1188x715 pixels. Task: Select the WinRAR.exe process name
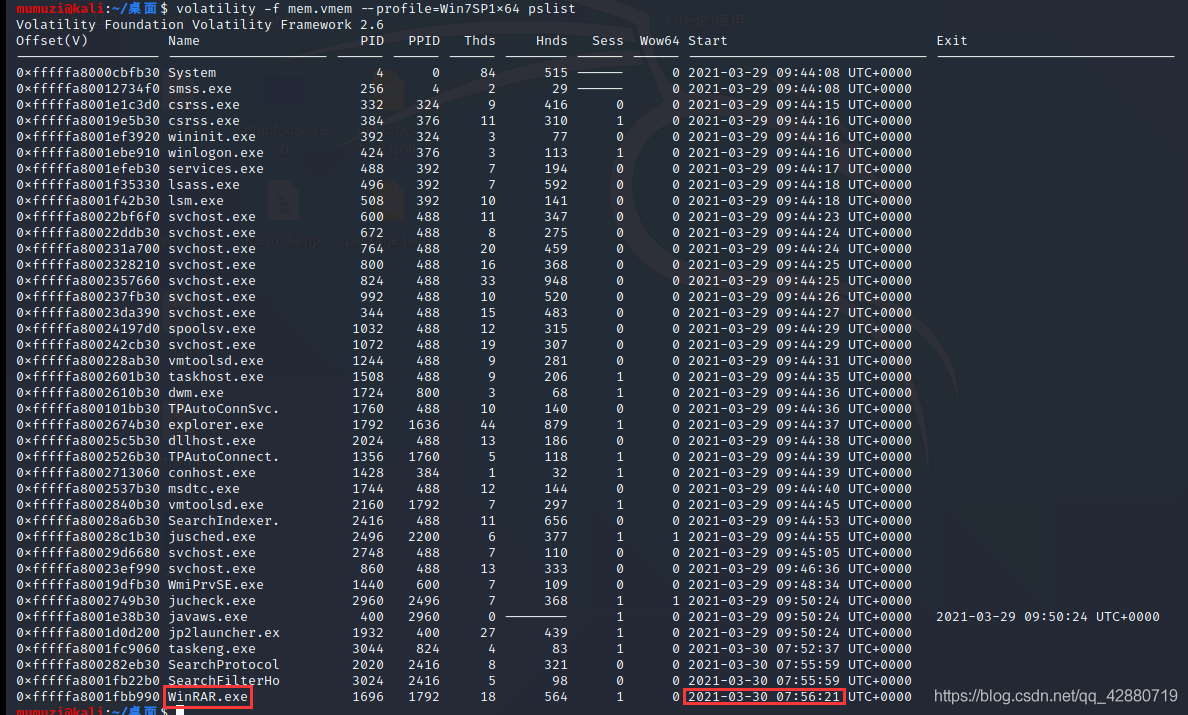pyautogui.click(x=208, y=696)
